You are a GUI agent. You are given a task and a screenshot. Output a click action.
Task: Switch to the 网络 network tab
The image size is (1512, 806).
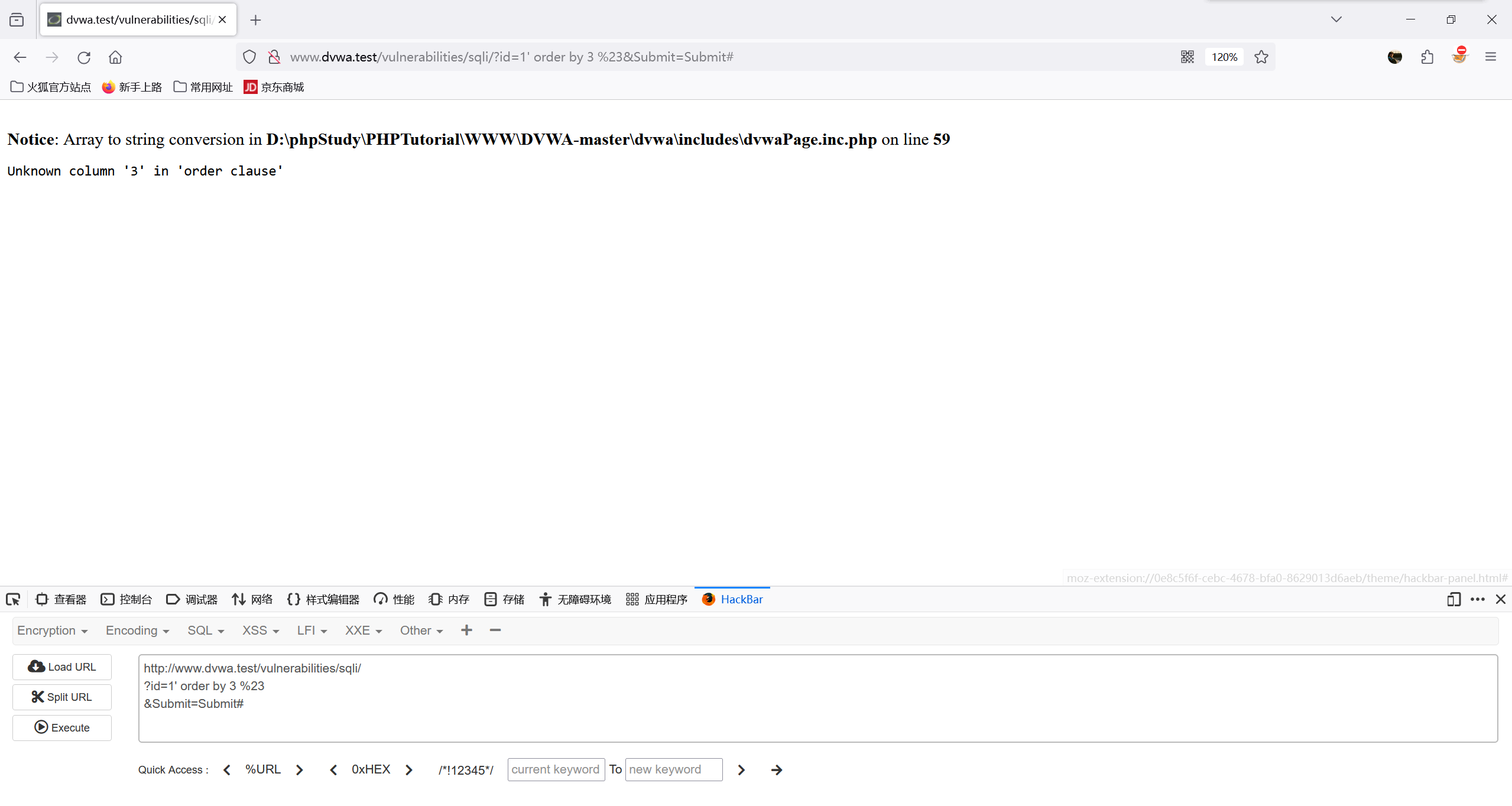click(252, 599)
